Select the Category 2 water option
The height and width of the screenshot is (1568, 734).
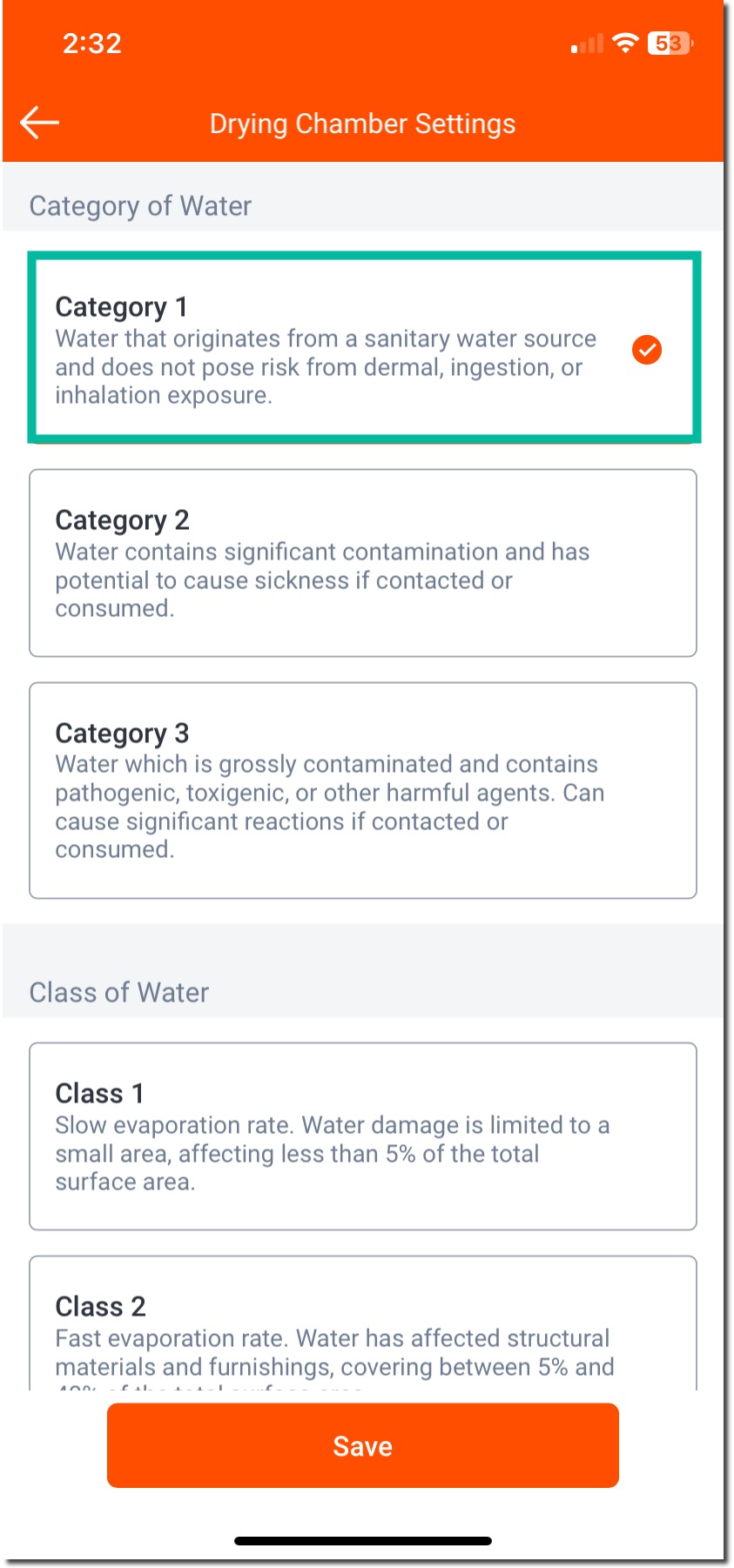[363, 563]
